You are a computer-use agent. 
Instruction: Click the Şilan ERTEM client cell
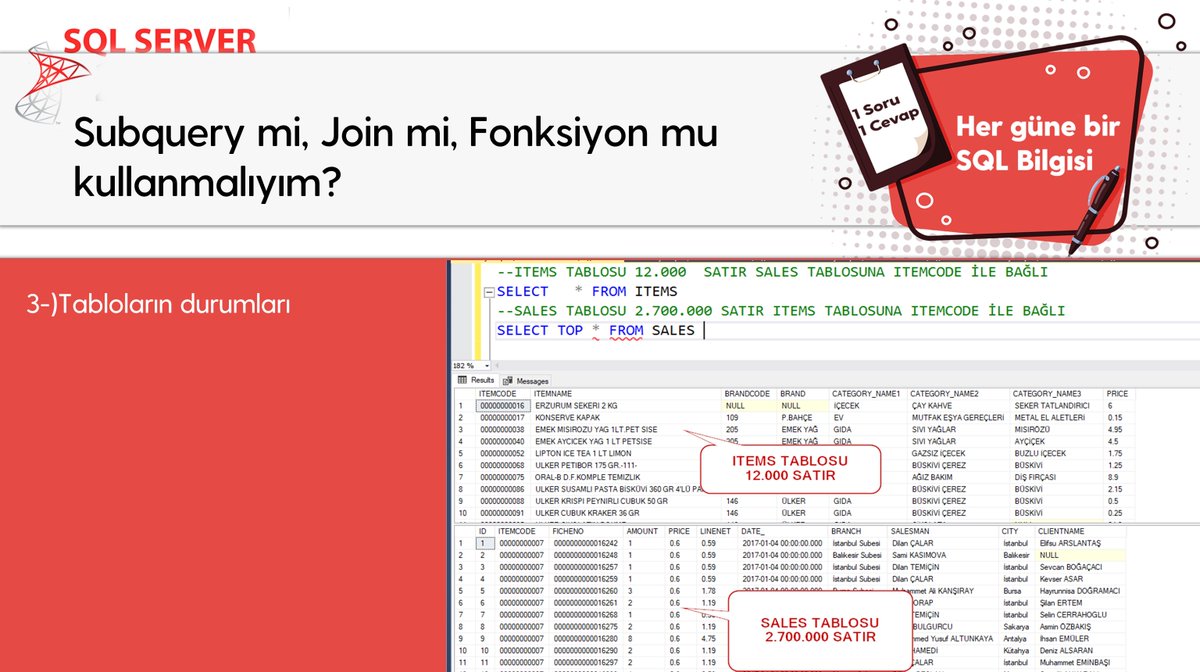pyautogui.click(x=1062, y=602)
